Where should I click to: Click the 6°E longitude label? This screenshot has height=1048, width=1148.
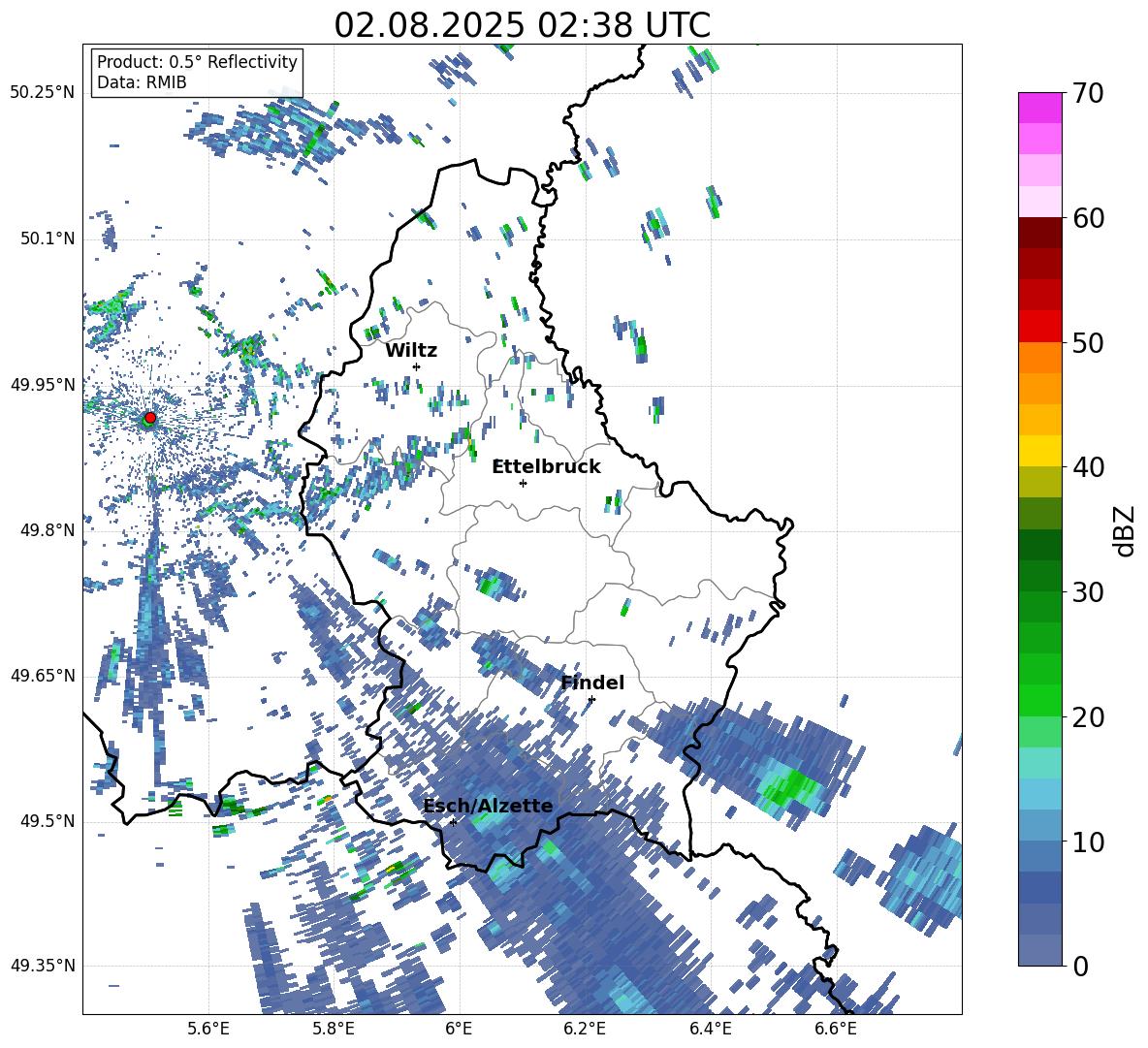click(459, 1030)
